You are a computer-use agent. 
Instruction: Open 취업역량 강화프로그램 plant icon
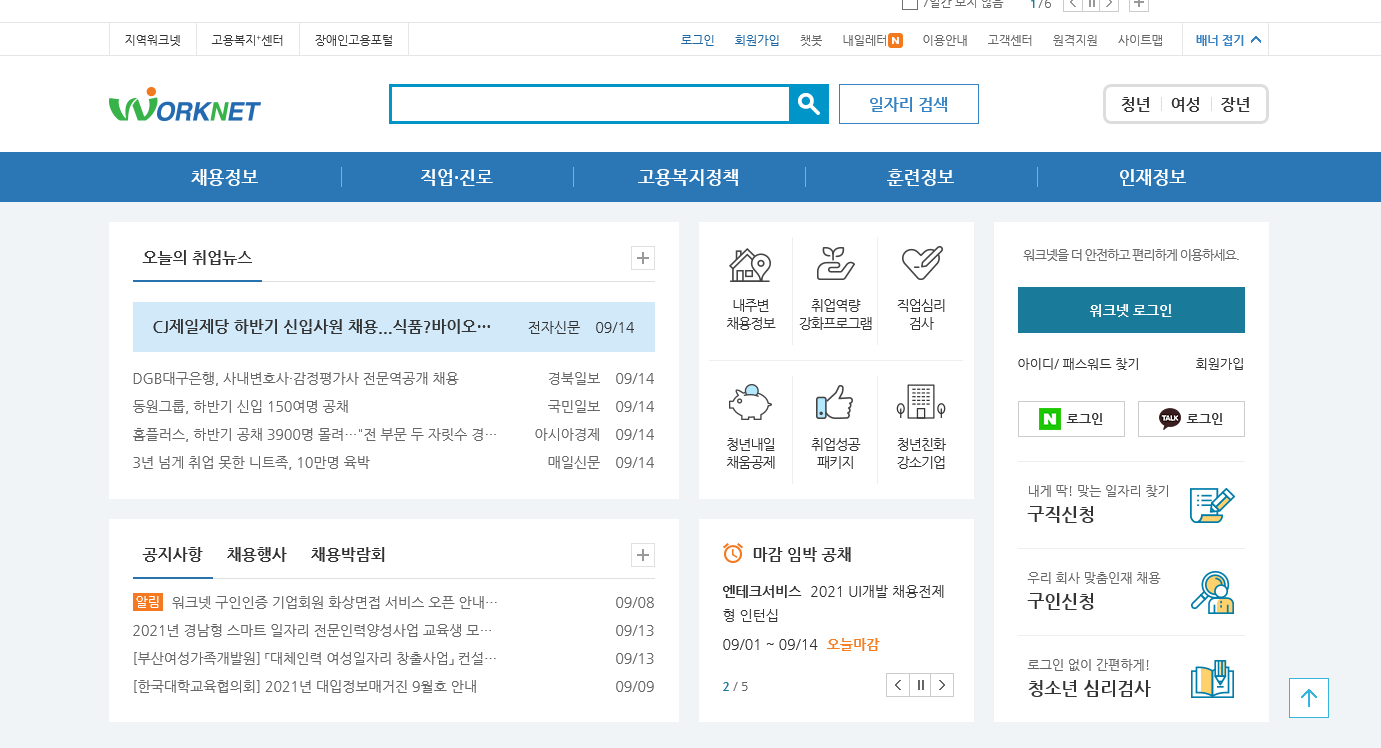tap(835, 265)
